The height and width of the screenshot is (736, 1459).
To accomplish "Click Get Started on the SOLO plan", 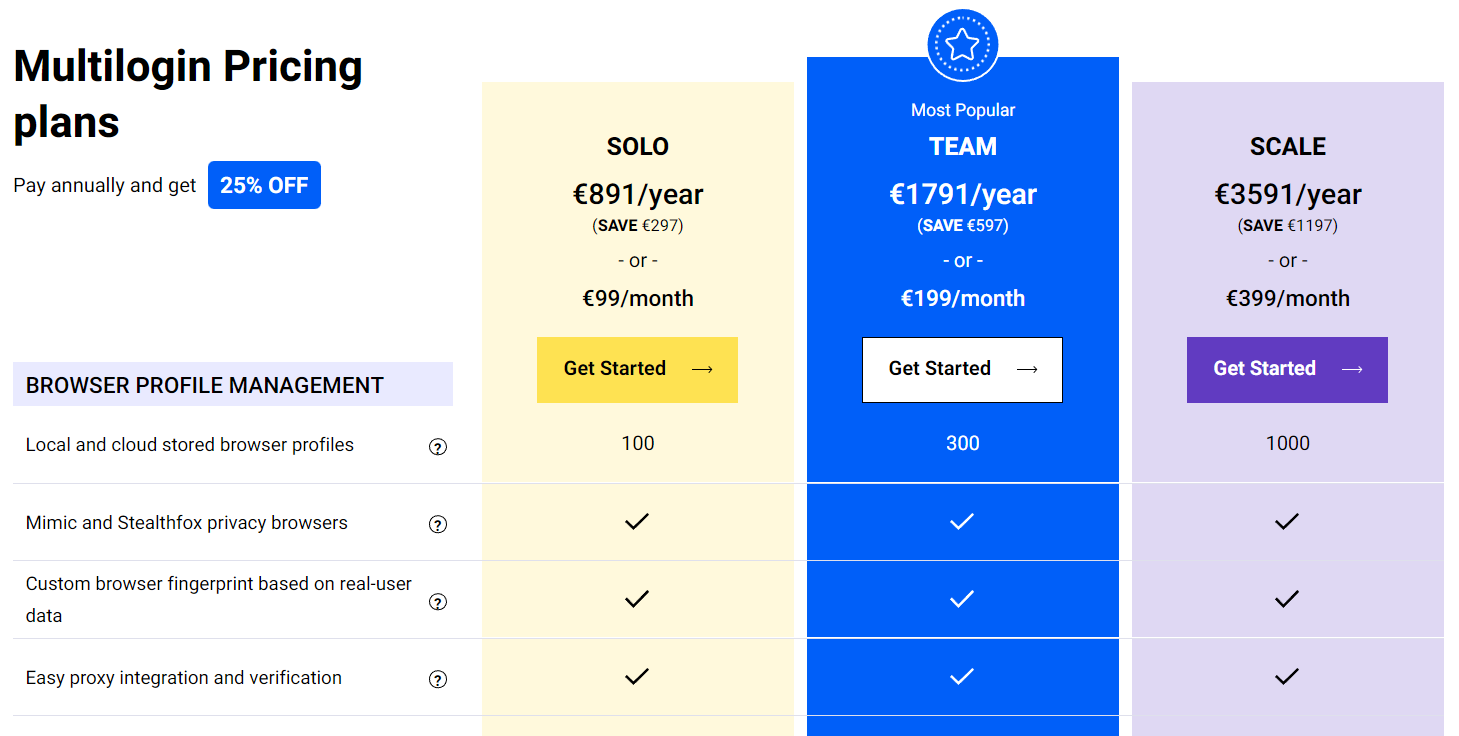I will click(x=637, y=369).
